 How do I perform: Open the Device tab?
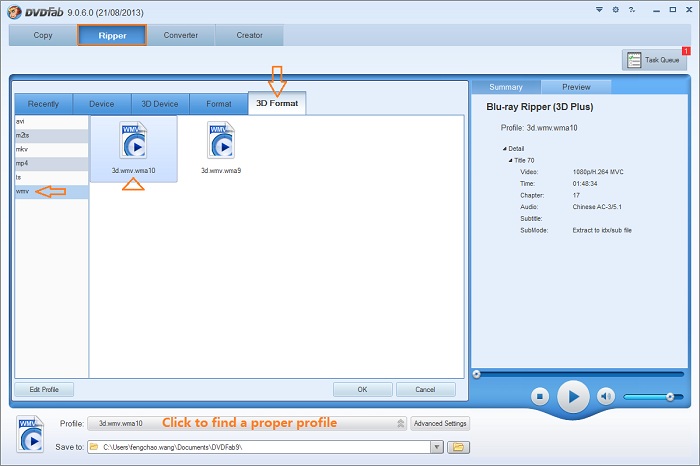102,104
